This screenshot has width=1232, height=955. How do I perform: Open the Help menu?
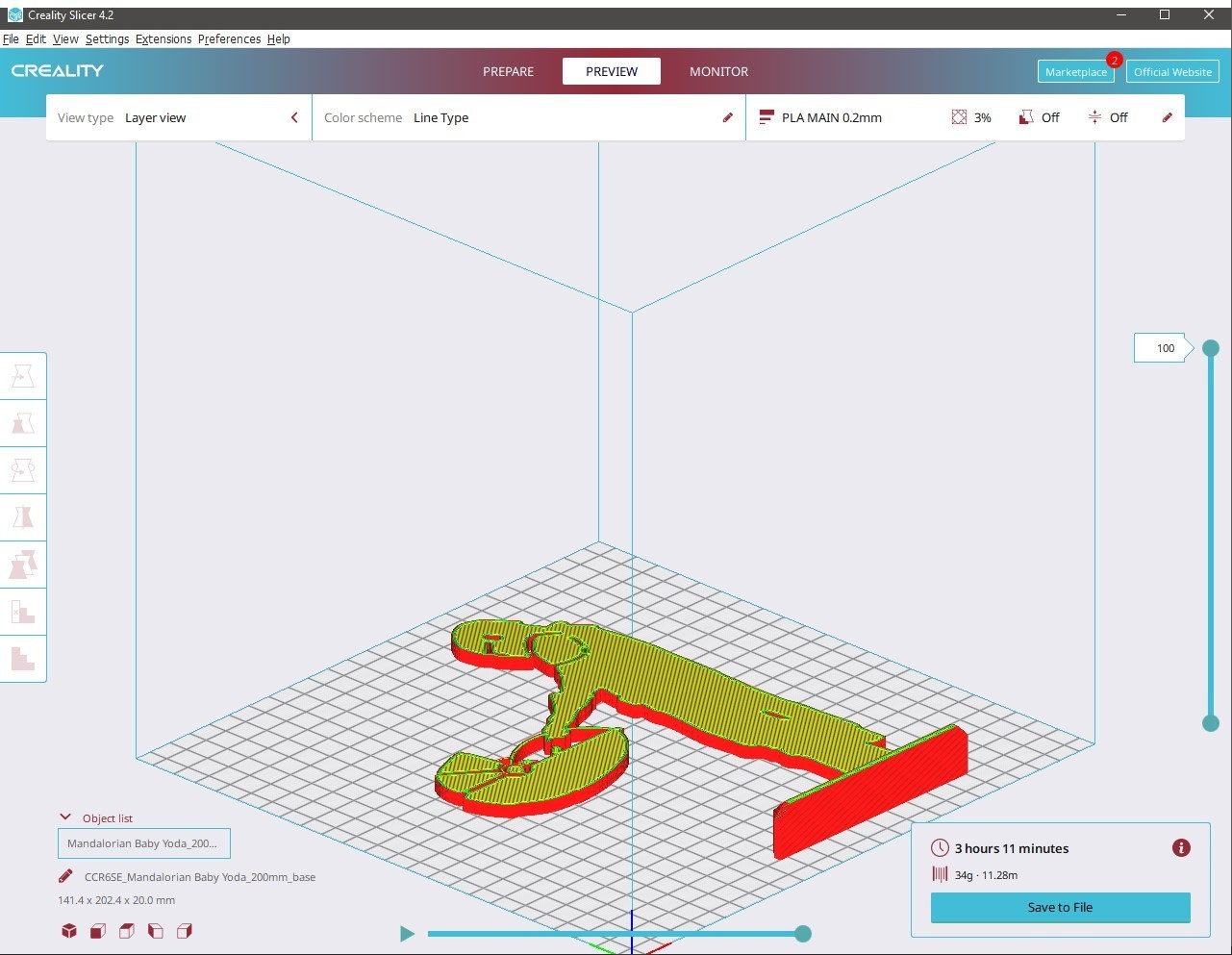coord(279,39)
